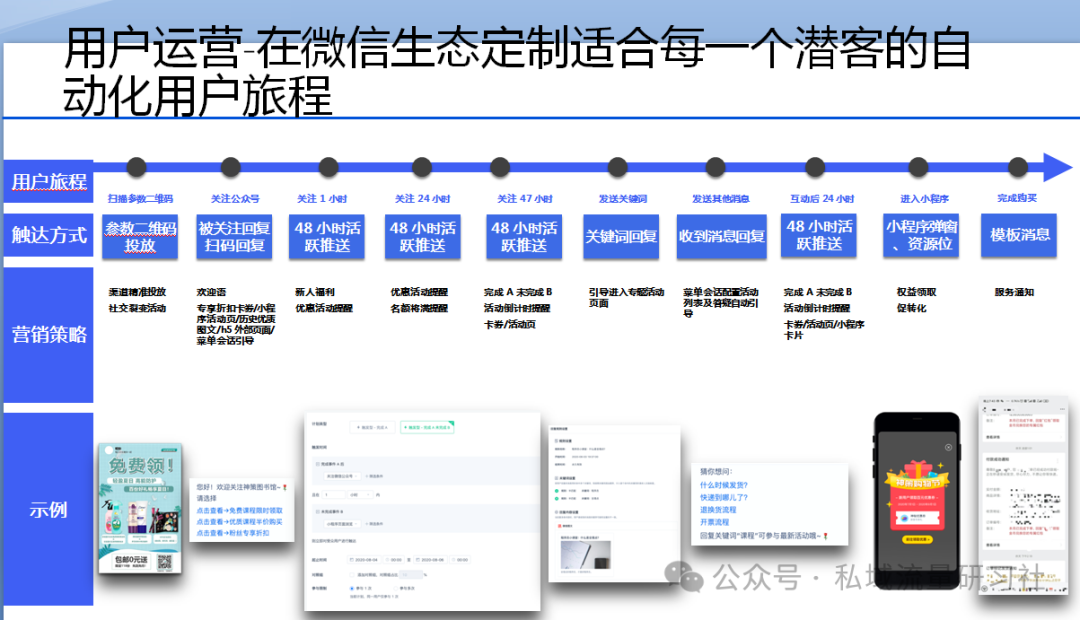This screenshot has width=1080, height=620.
Task: Click the 促转化 strategy text
Action: click(911, 308)
